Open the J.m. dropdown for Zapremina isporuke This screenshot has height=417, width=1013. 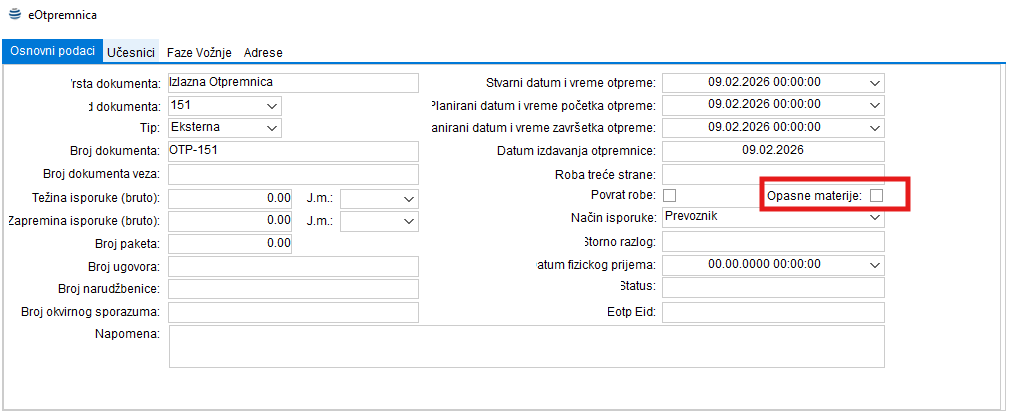pos(408,221)
